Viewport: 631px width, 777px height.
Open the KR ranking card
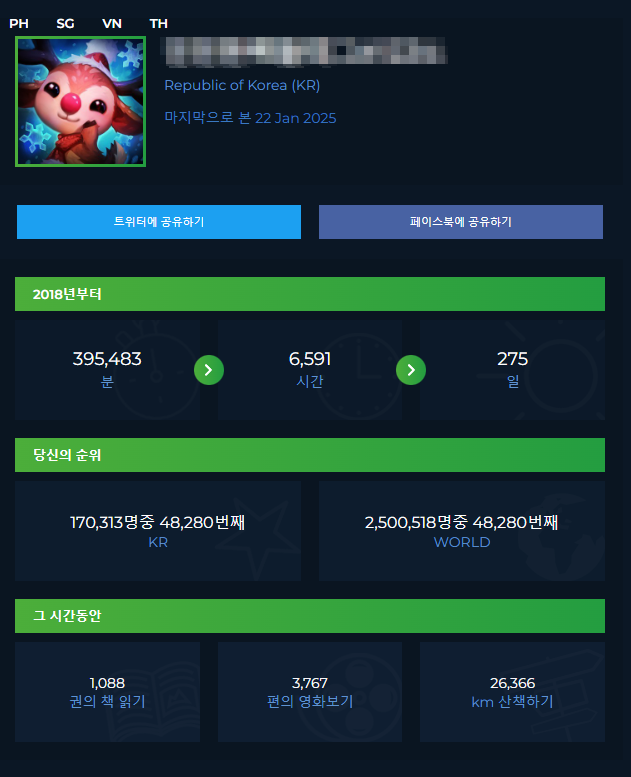click(x=158, y=531)
